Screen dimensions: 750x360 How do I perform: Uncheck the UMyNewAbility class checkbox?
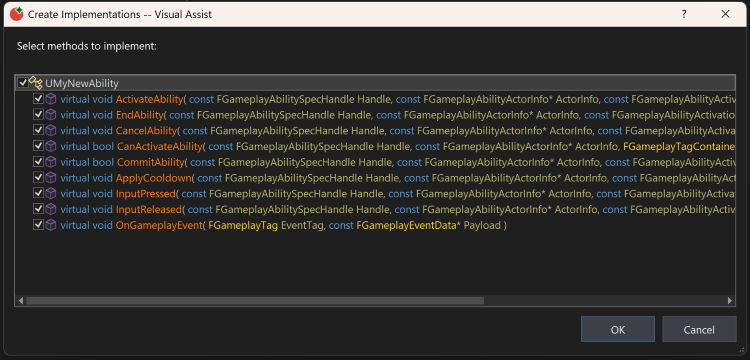point(22,83)
